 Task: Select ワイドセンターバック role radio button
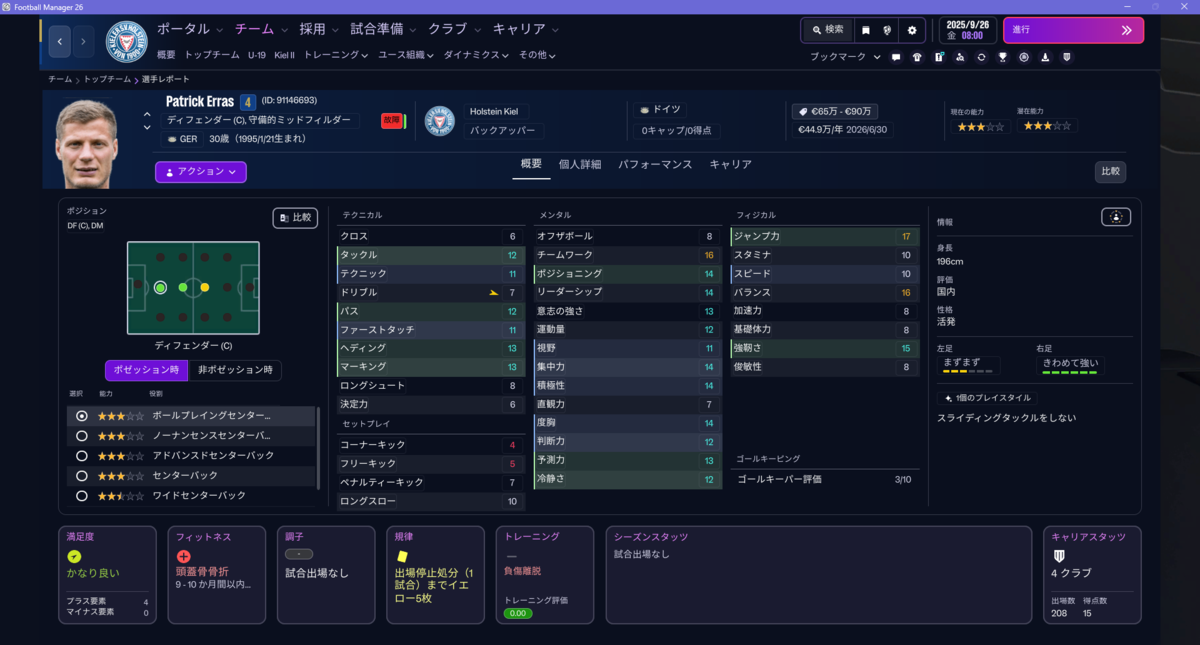(81, 495)
